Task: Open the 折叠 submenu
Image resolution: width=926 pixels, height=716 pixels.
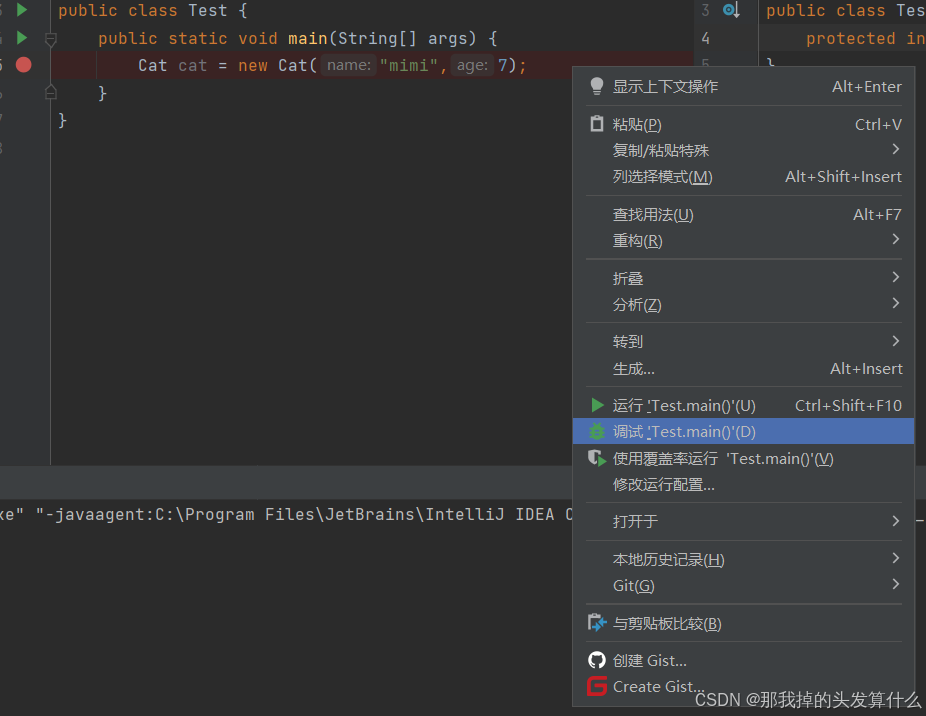Action: point(744,278)
